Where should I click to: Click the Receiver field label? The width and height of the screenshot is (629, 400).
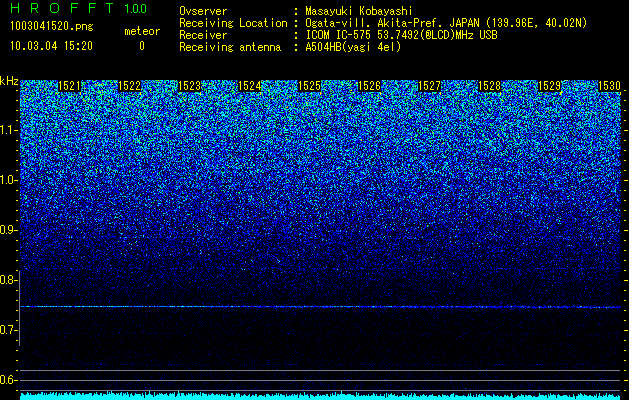[203, 35]
